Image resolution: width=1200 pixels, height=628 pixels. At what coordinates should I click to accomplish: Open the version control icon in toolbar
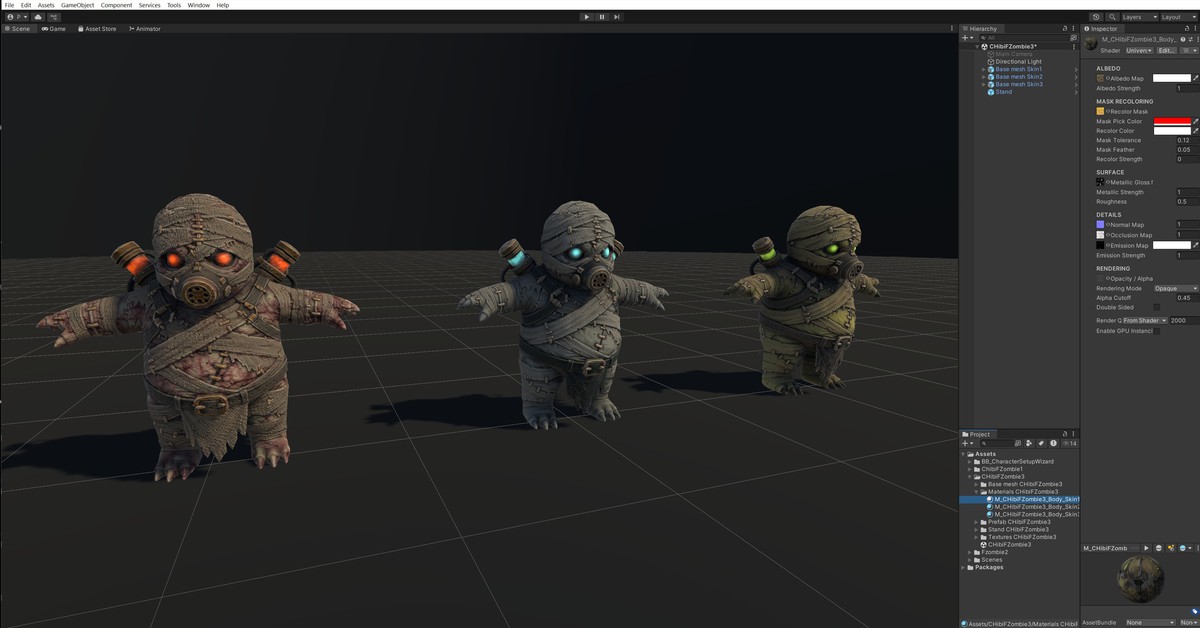pyautogui.click(x=54, y=17)
